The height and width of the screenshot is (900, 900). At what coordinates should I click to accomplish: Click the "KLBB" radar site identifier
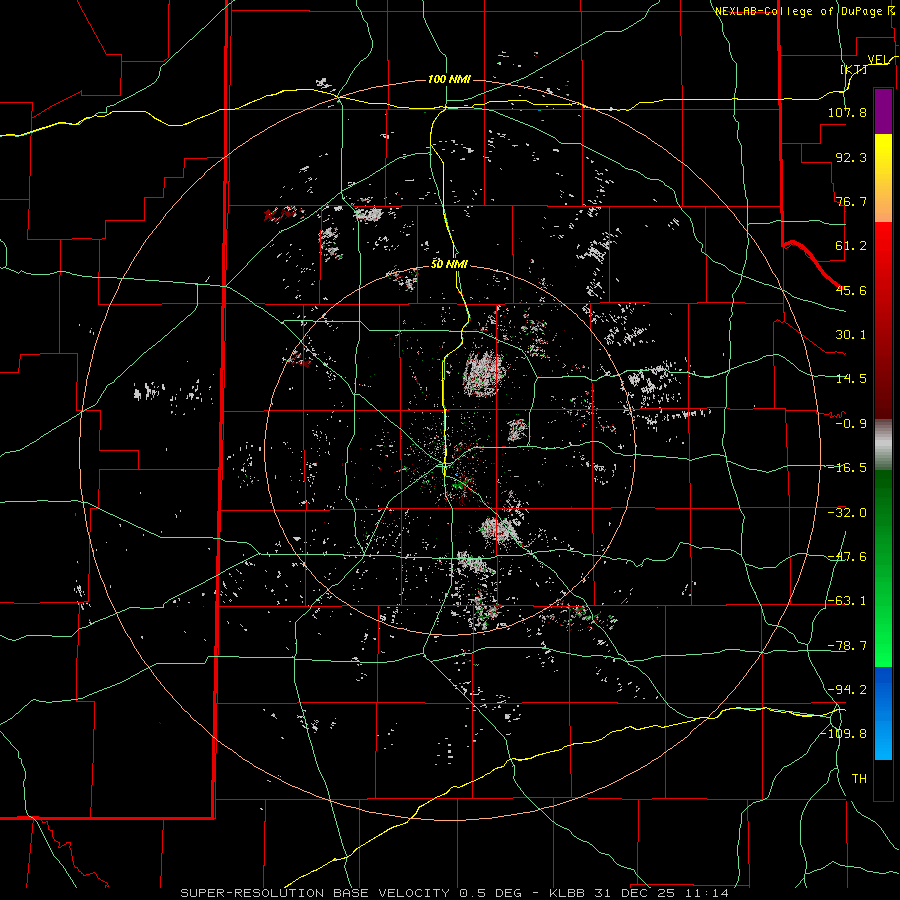point(567,893)
